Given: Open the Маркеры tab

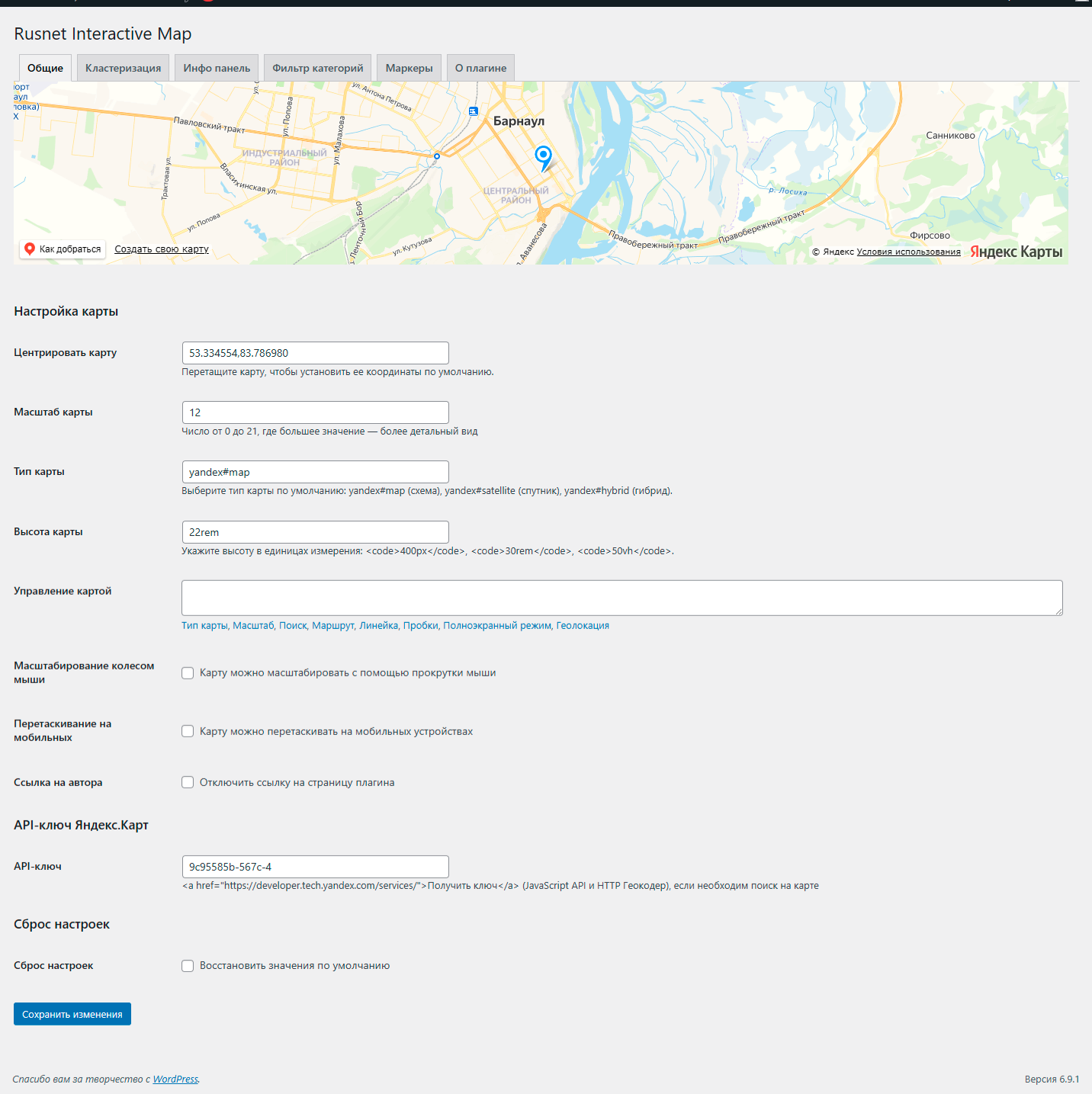Looking at the screenshot, I should tap(409, 68).
